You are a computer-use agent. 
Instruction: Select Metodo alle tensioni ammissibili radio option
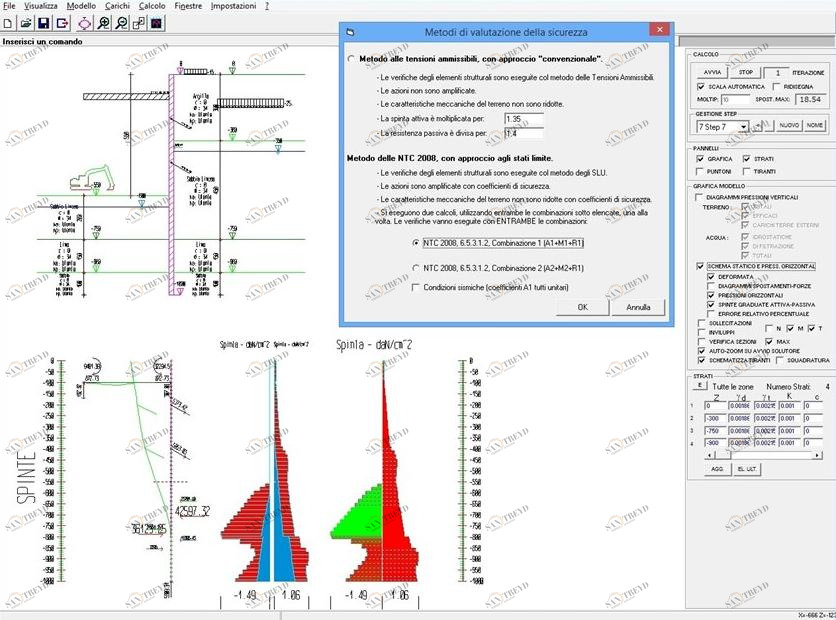350,59
